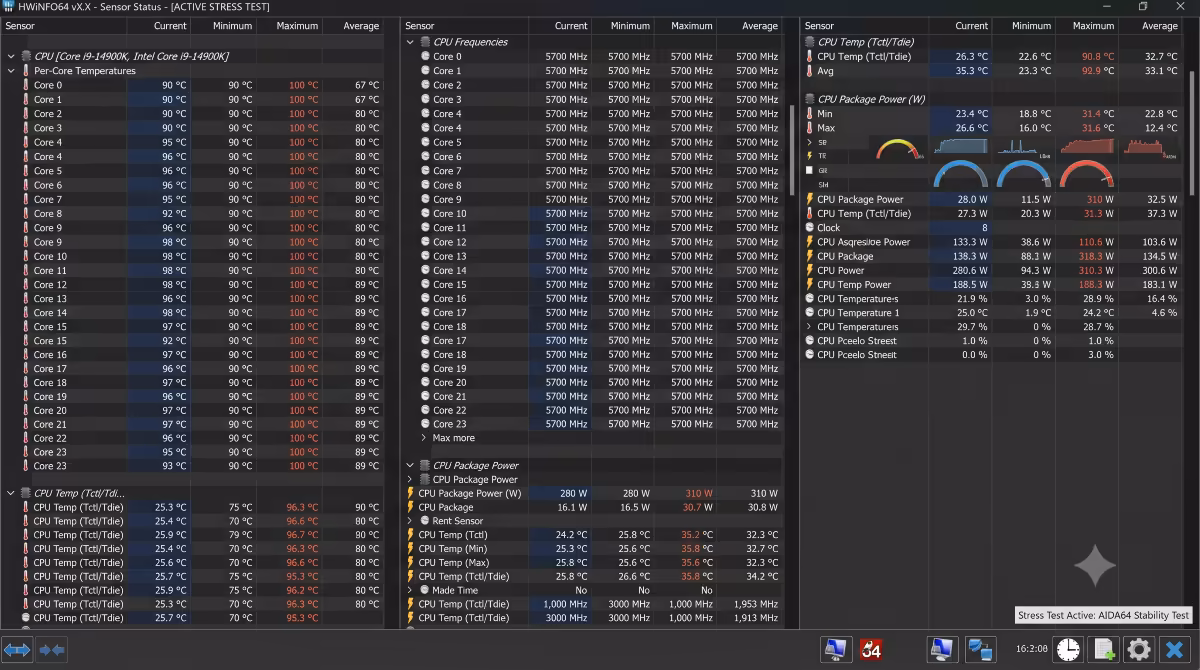The image size is (1200, 670).
Task: Click the chip icon next to CPU Frequencies
Action: click(425, 42)
